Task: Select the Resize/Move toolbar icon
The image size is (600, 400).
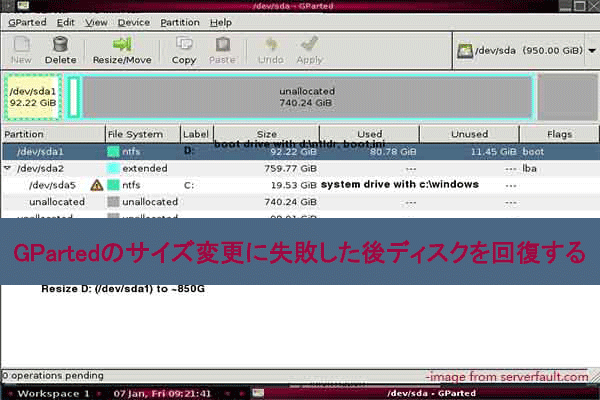Action: [122, 44]
